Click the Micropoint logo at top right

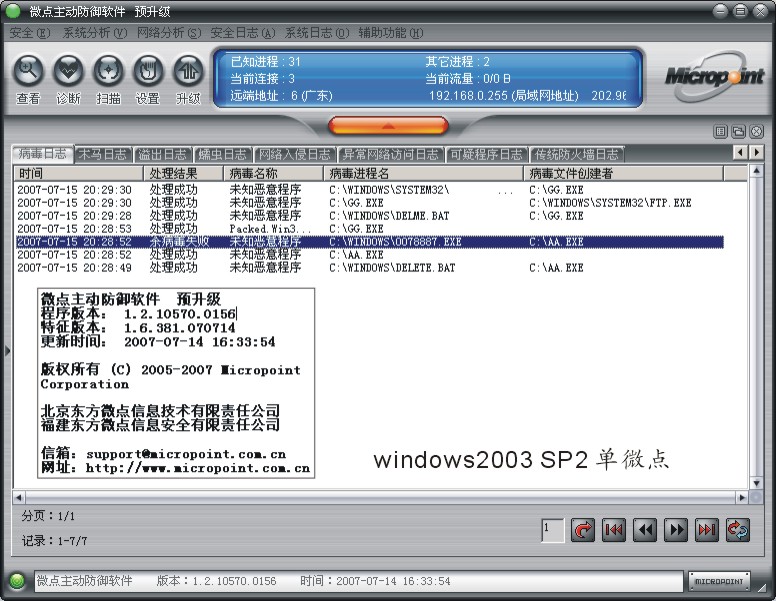(x=715, y=77)
